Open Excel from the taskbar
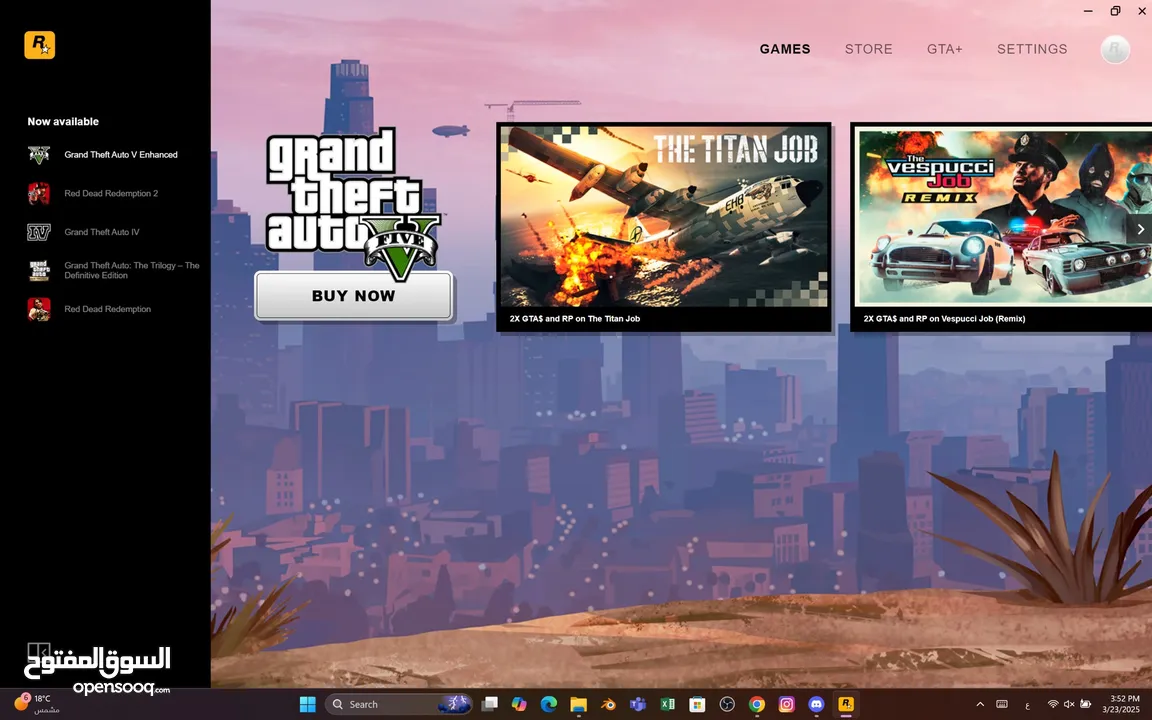This screenshot has width=1152, height=720. [667, 705]
